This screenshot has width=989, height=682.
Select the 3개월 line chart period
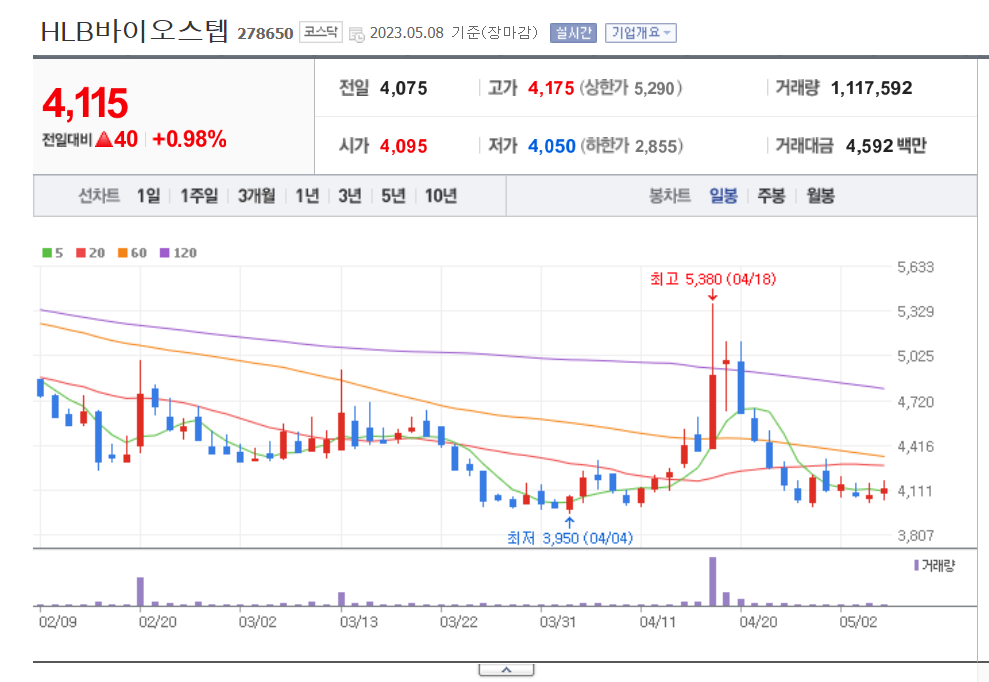pyautogui.click(x=256, y=196)
